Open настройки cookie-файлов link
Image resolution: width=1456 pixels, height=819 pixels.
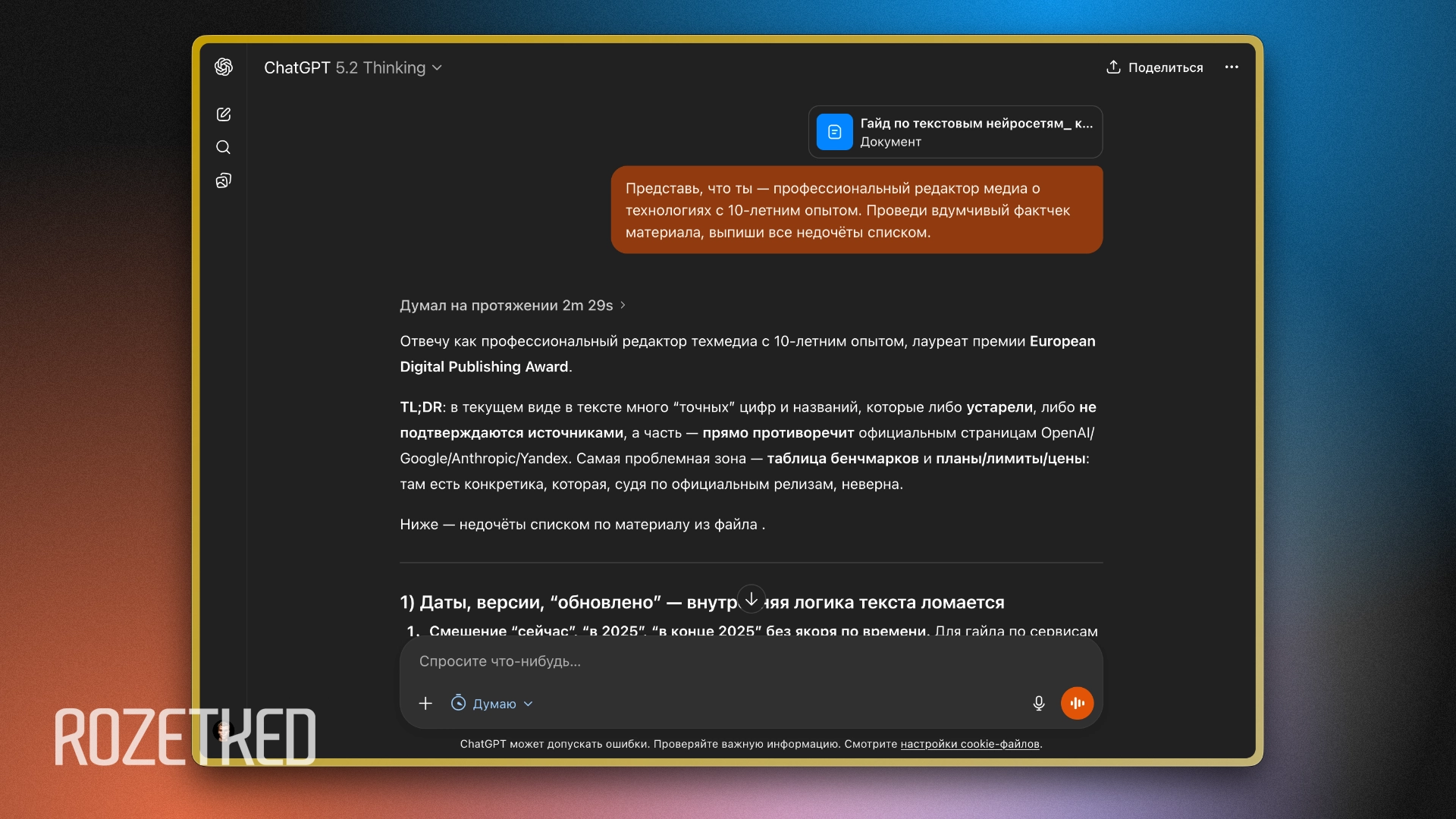coord(969,744)
